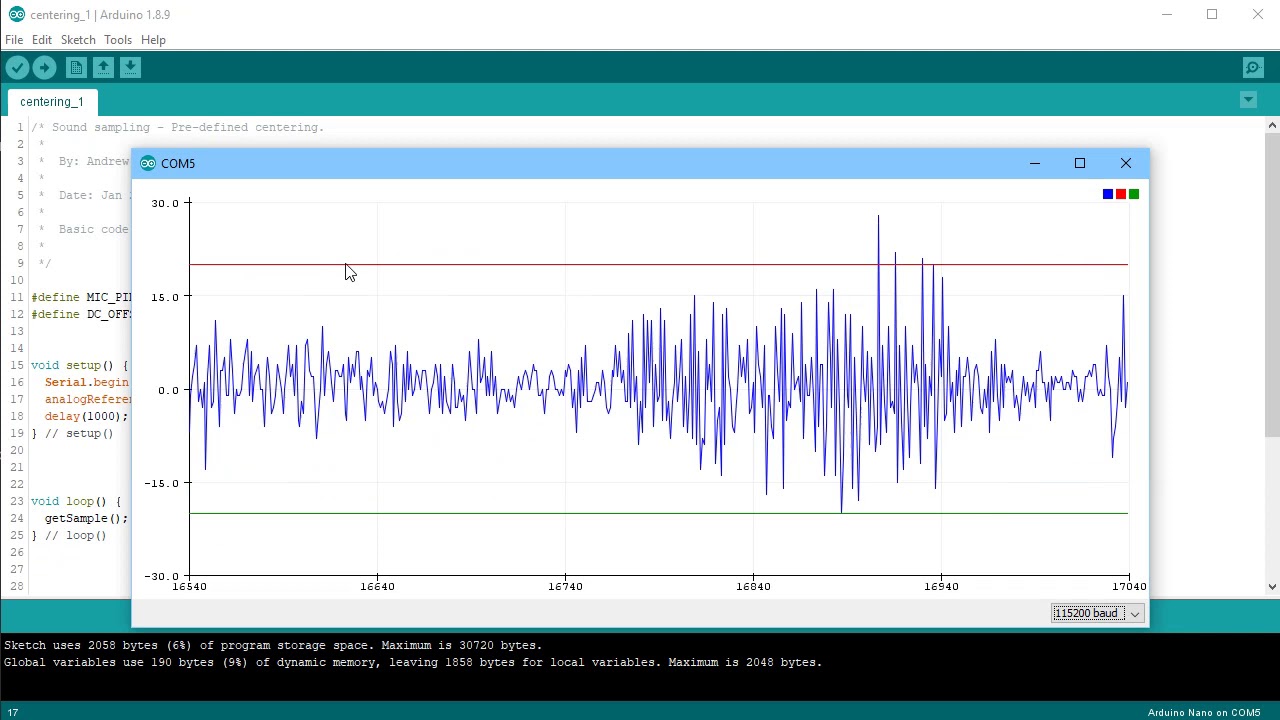Click the -30.0 y-axis label in plotter

161,576
